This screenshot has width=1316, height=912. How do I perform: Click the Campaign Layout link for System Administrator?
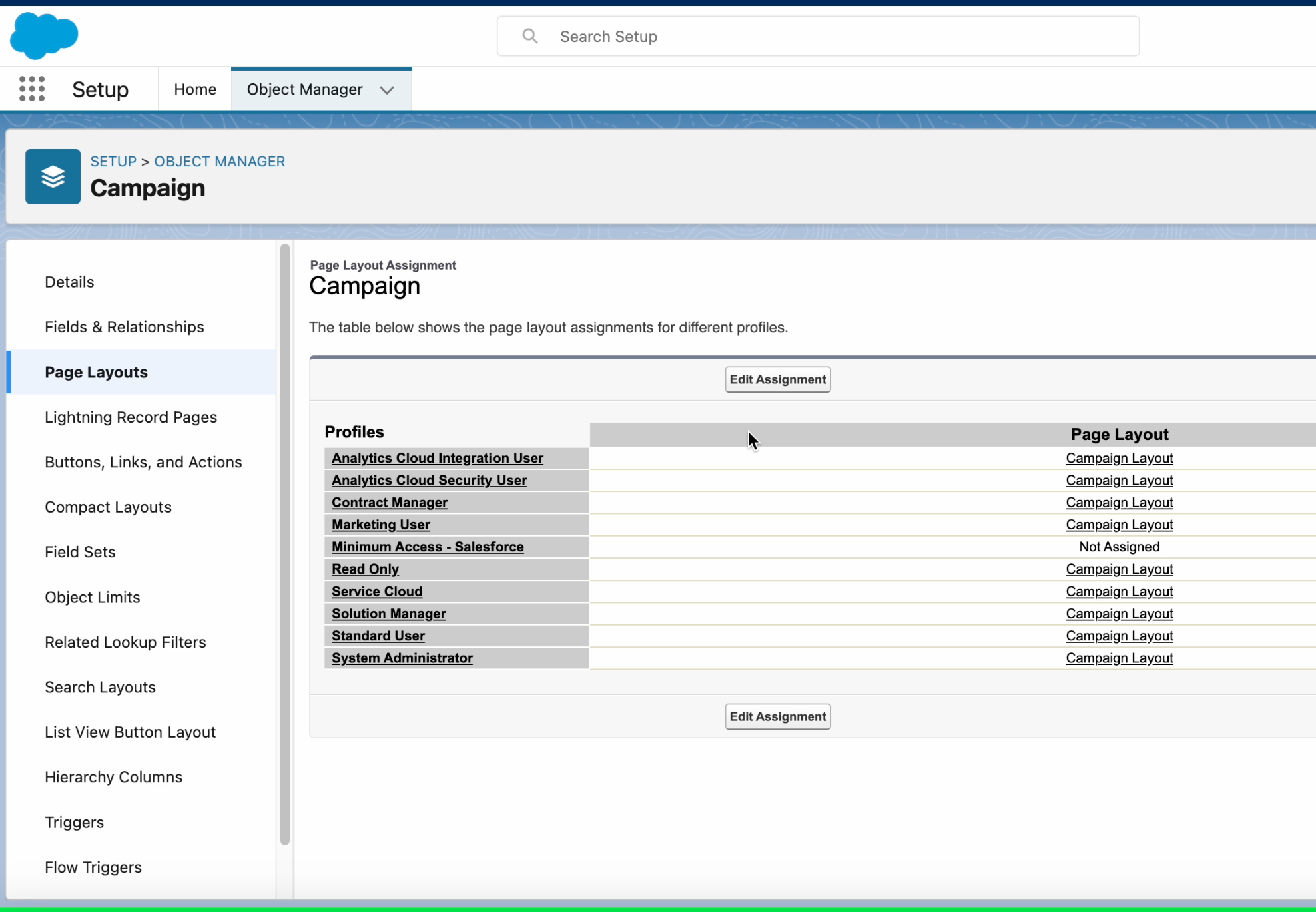[1119, 658]
